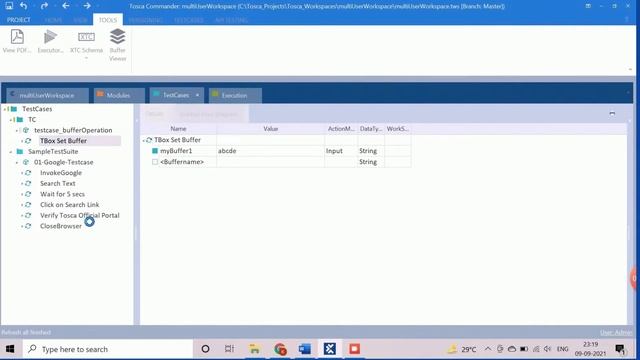The height and width of the screenshot is (360, 640).
Task: Sort by the Name column header
Action: pyautogui.click(x=178, y=129)
